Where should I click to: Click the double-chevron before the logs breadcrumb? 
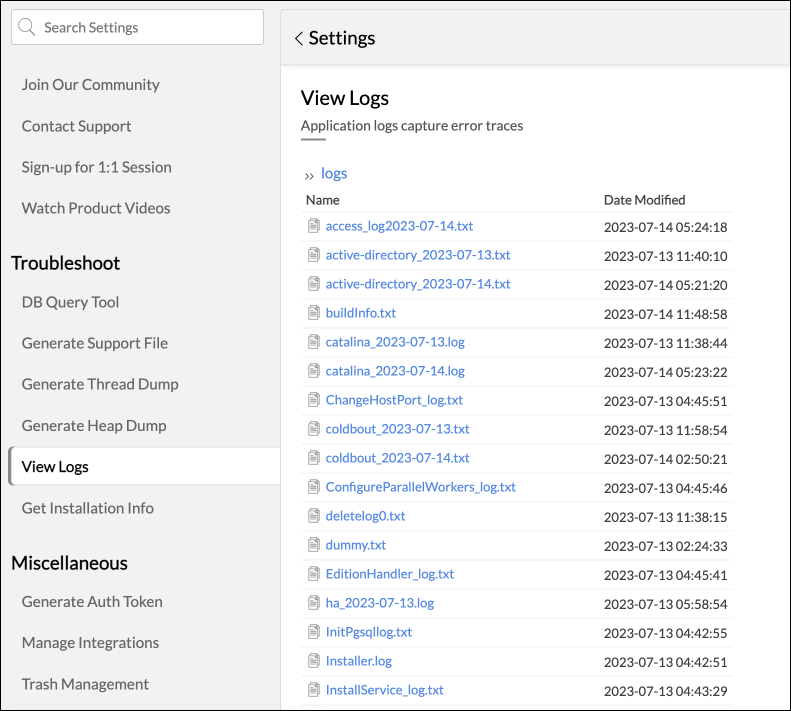tap(309, 175)
